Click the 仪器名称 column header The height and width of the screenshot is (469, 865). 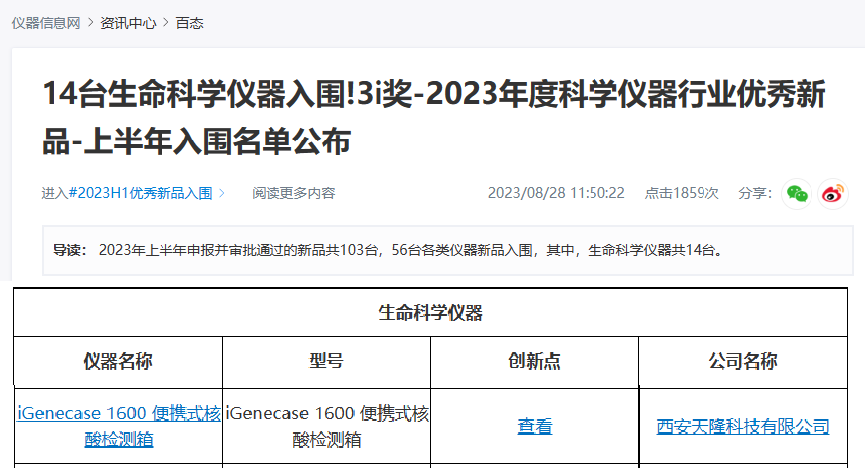click(x=118, y=362)
